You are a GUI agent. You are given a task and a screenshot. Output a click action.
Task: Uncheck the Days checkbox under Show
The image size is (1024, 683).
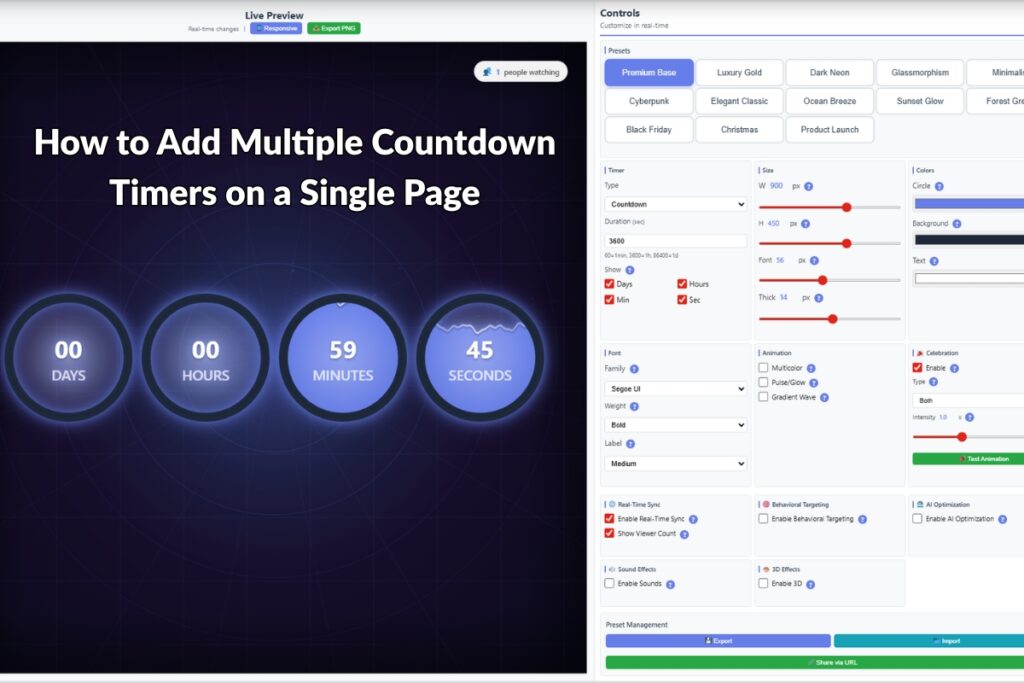click(x=609, y=283)
